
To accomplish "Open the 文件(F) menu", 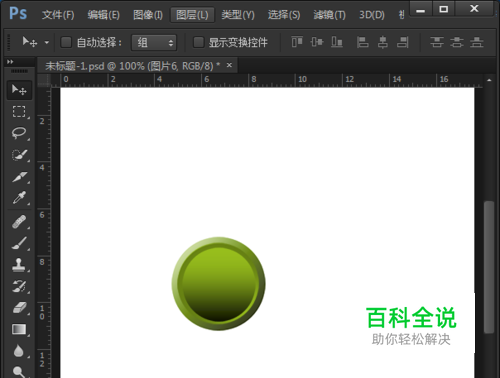I will 58,15.
